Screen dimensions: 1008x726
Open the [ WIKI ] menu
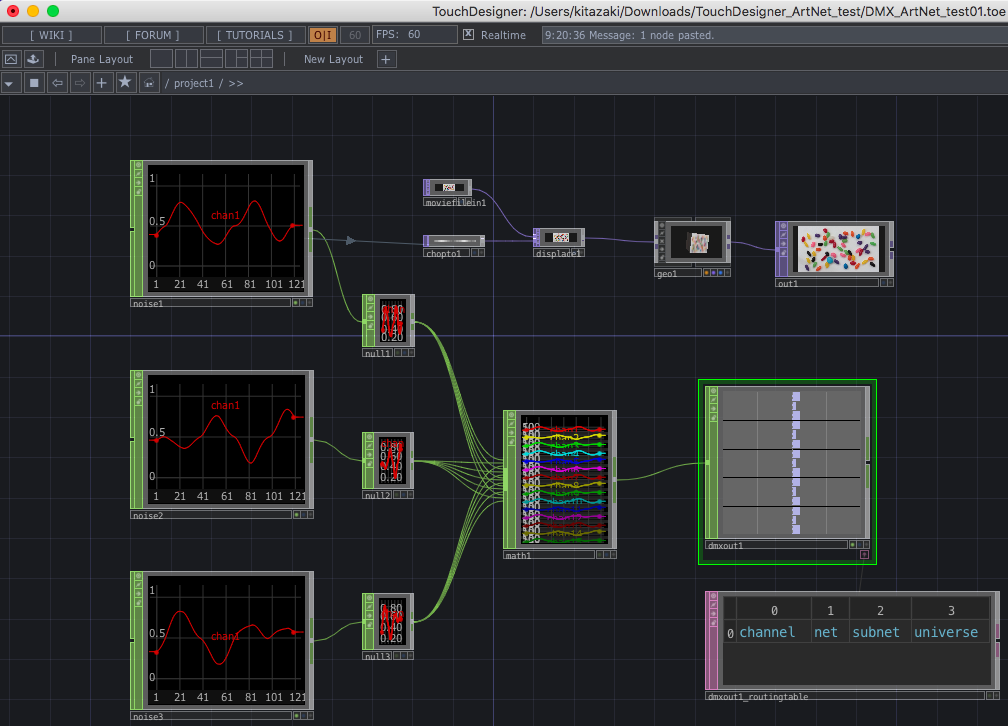[x=51, y=34]
